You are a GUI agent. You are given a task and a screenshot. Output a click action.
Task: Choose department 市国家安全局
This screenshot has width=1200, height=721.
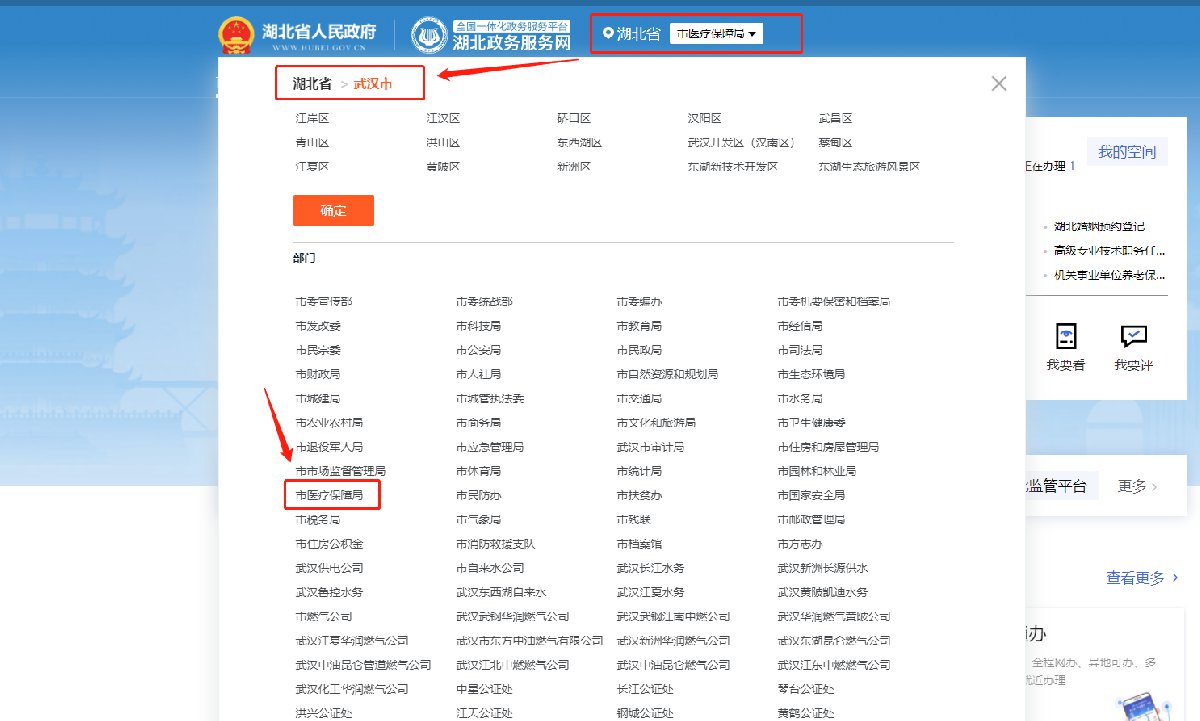tap(811, 495)
